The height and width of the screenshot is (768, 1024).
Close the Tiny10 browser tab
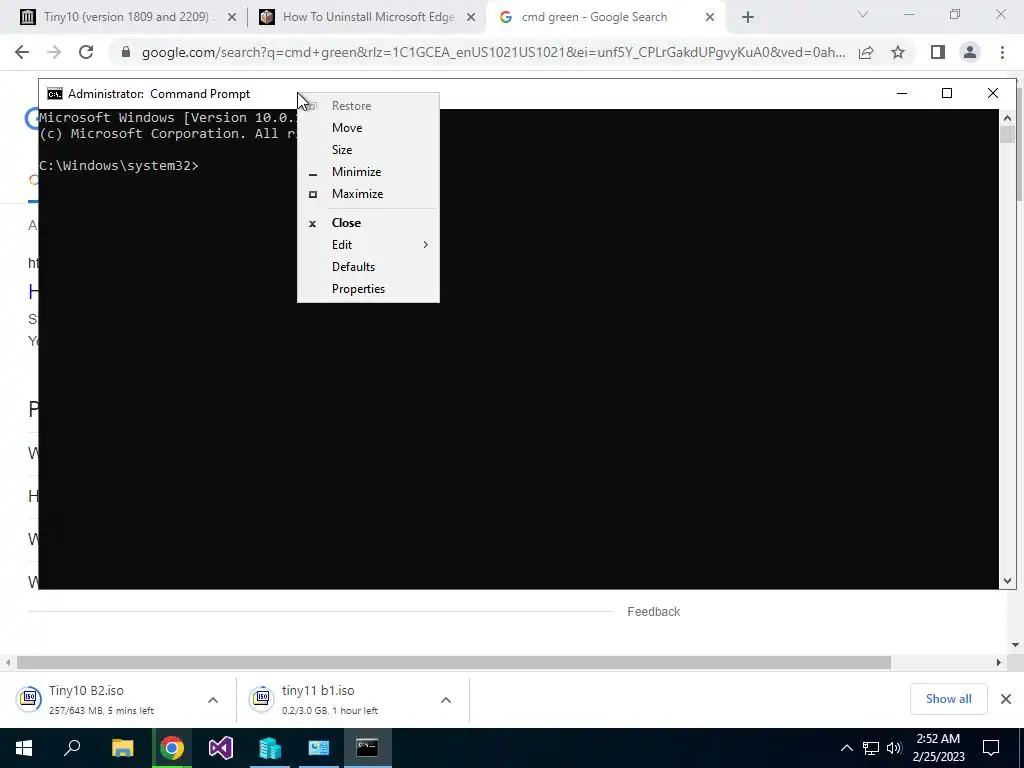232,18
